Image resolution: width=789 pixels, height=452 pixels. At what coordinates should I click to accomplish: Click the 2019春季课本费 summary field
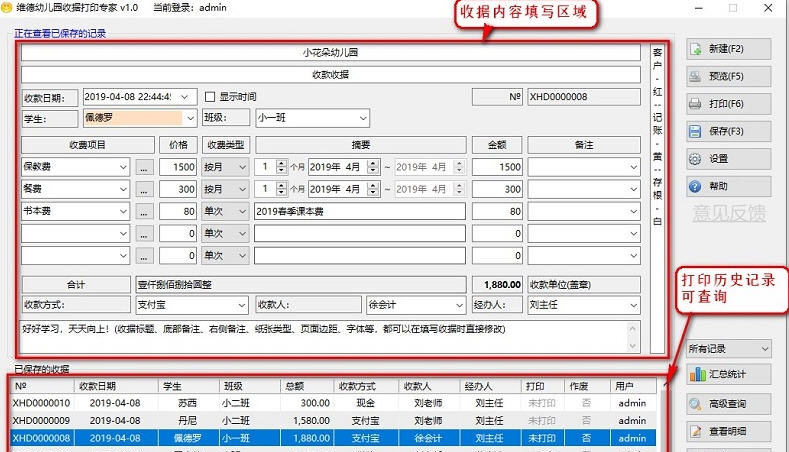tap(360, 211)
